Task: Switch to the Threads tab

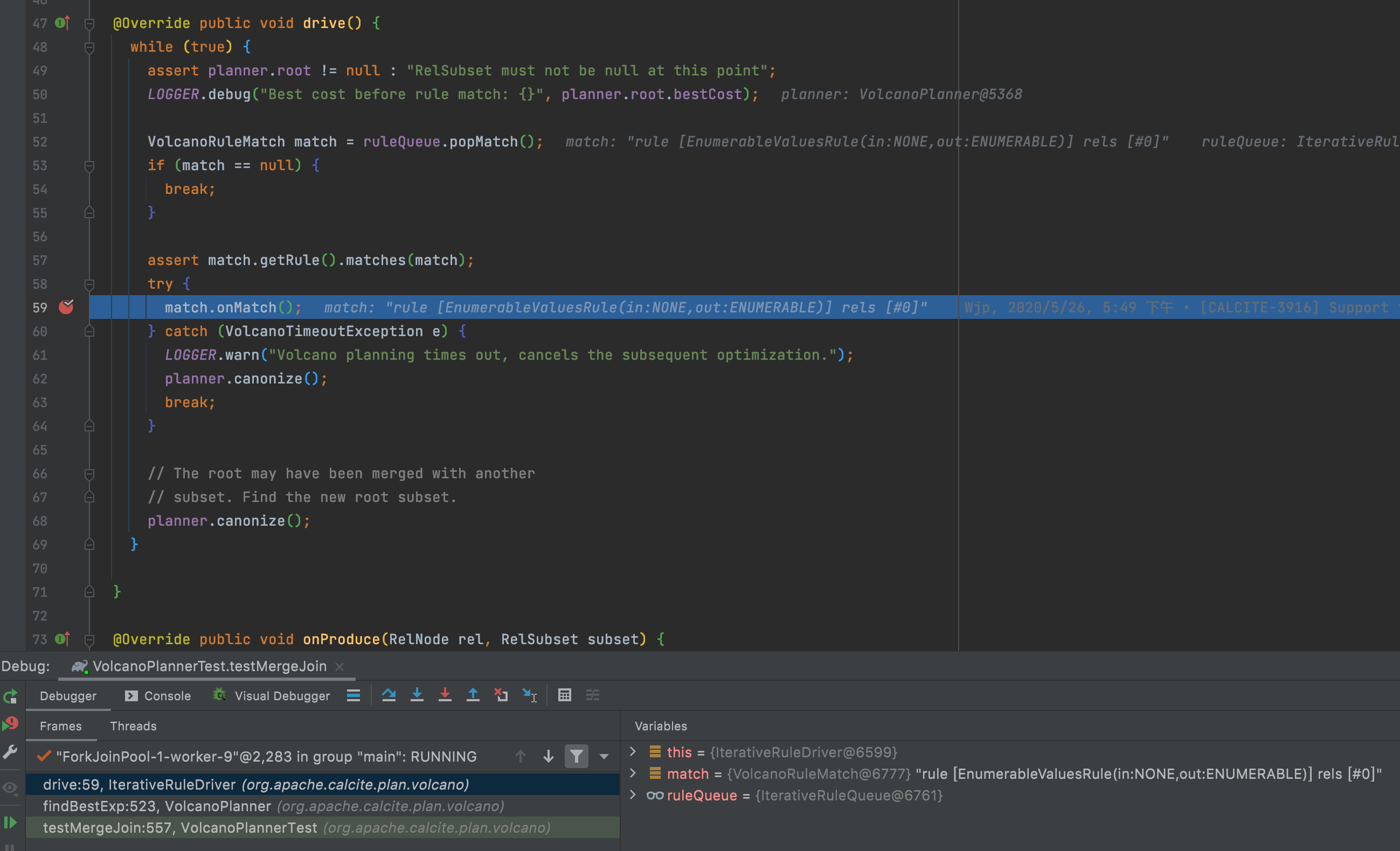Action: coord(133,726)
